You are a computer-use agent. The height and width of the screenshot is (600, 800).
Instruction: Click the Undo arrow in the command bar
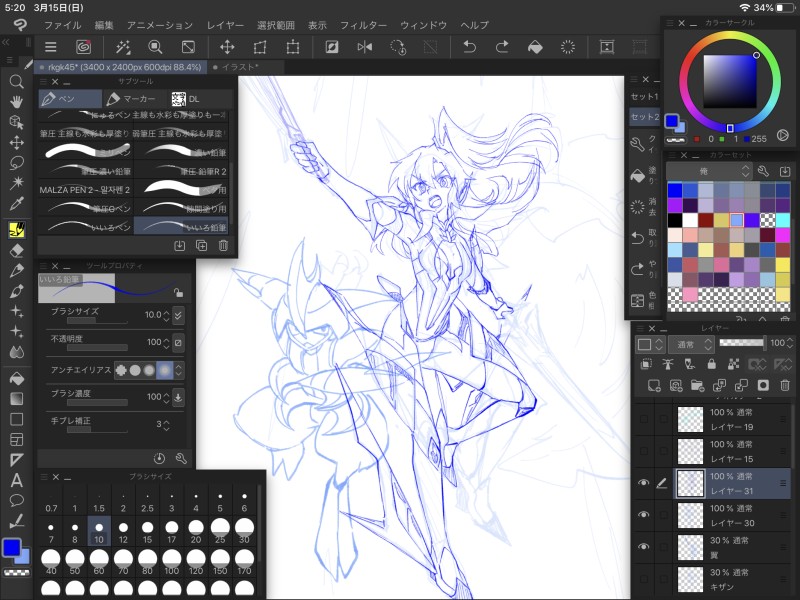[468, 47]
